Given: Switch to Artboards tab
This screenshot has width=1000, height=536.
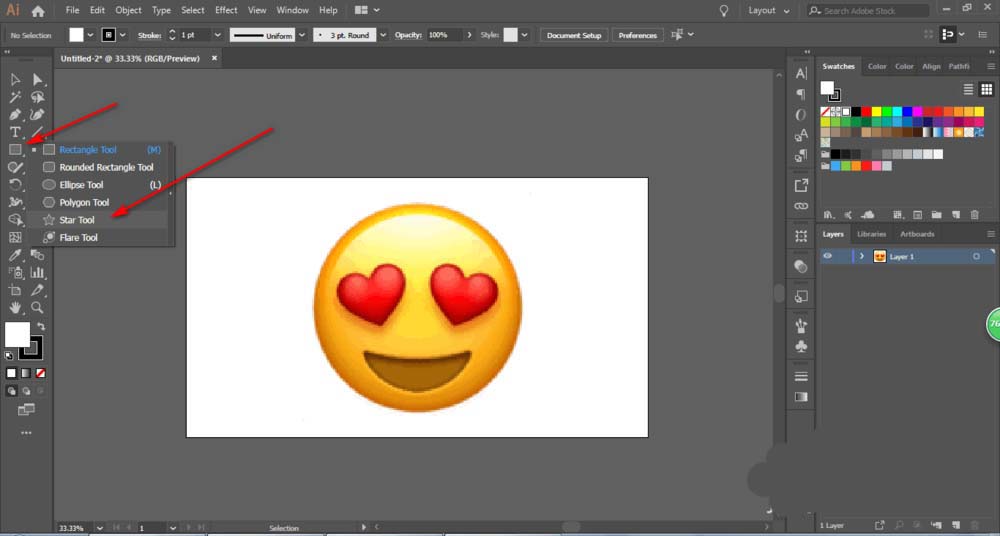Looking at the screenshot, I should 917,234.
